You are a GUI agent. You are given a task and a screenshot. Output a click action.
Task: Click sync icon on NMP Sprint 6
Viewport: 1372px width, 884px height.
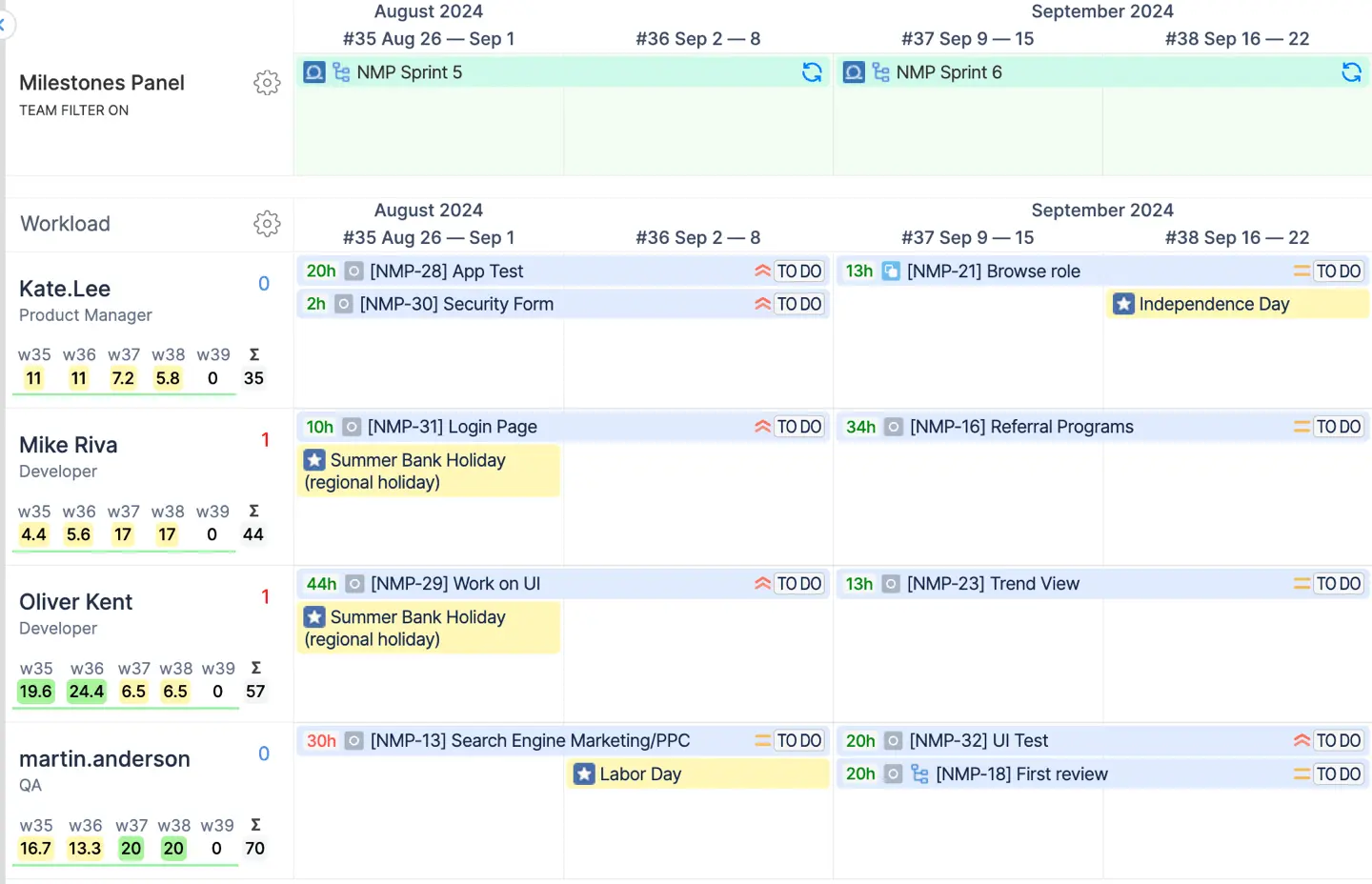[x=1351, y=72]
